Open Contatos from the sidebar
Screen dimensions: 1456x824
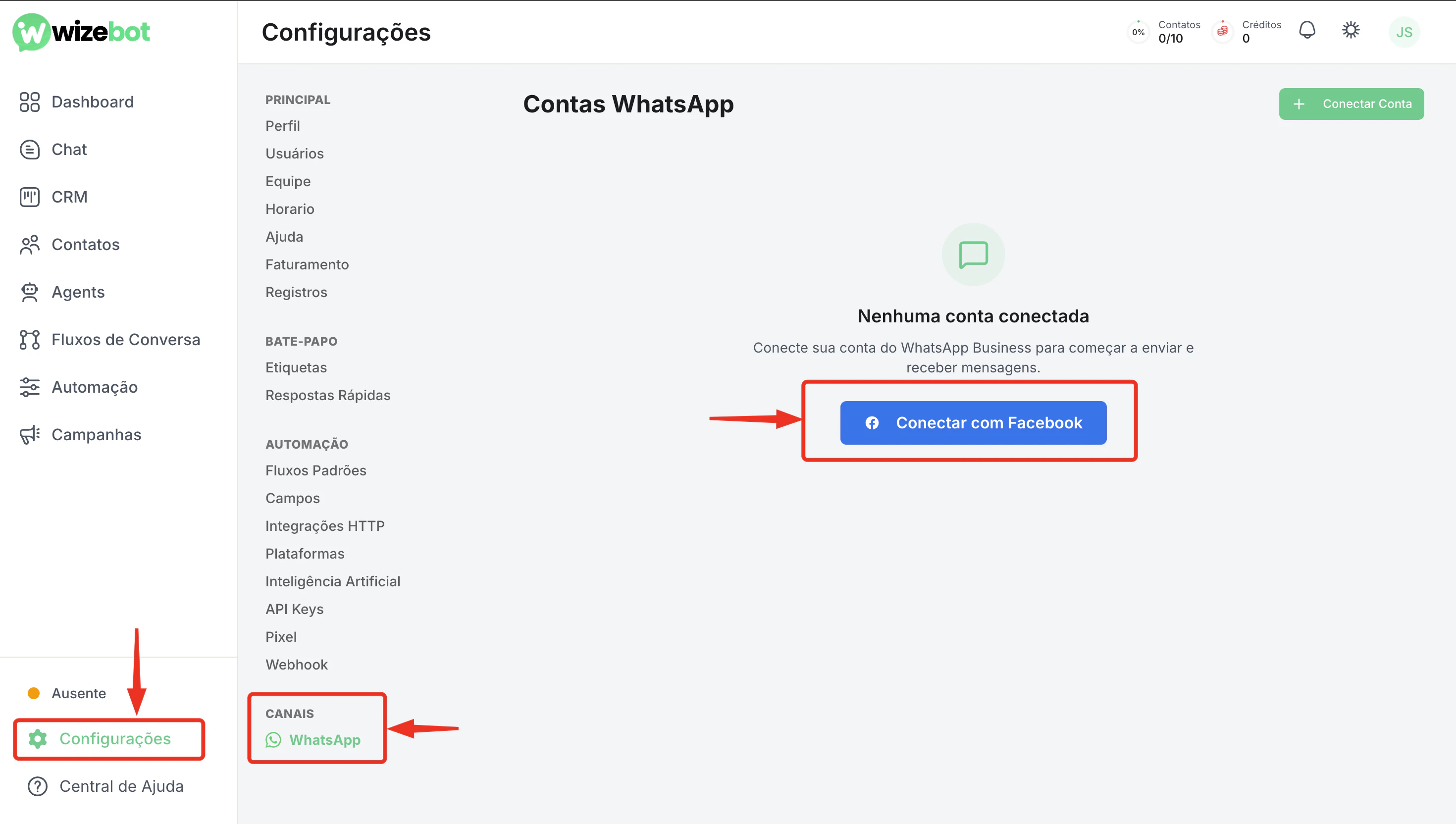[86, 245]
